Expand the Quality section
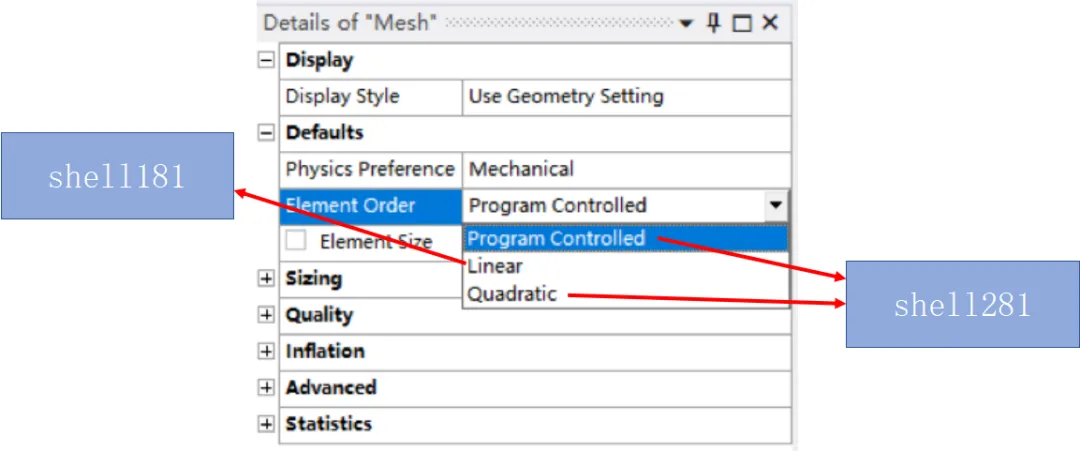Image resolution: width=1080 pixels, height=451 pixels. click(265, 315)
